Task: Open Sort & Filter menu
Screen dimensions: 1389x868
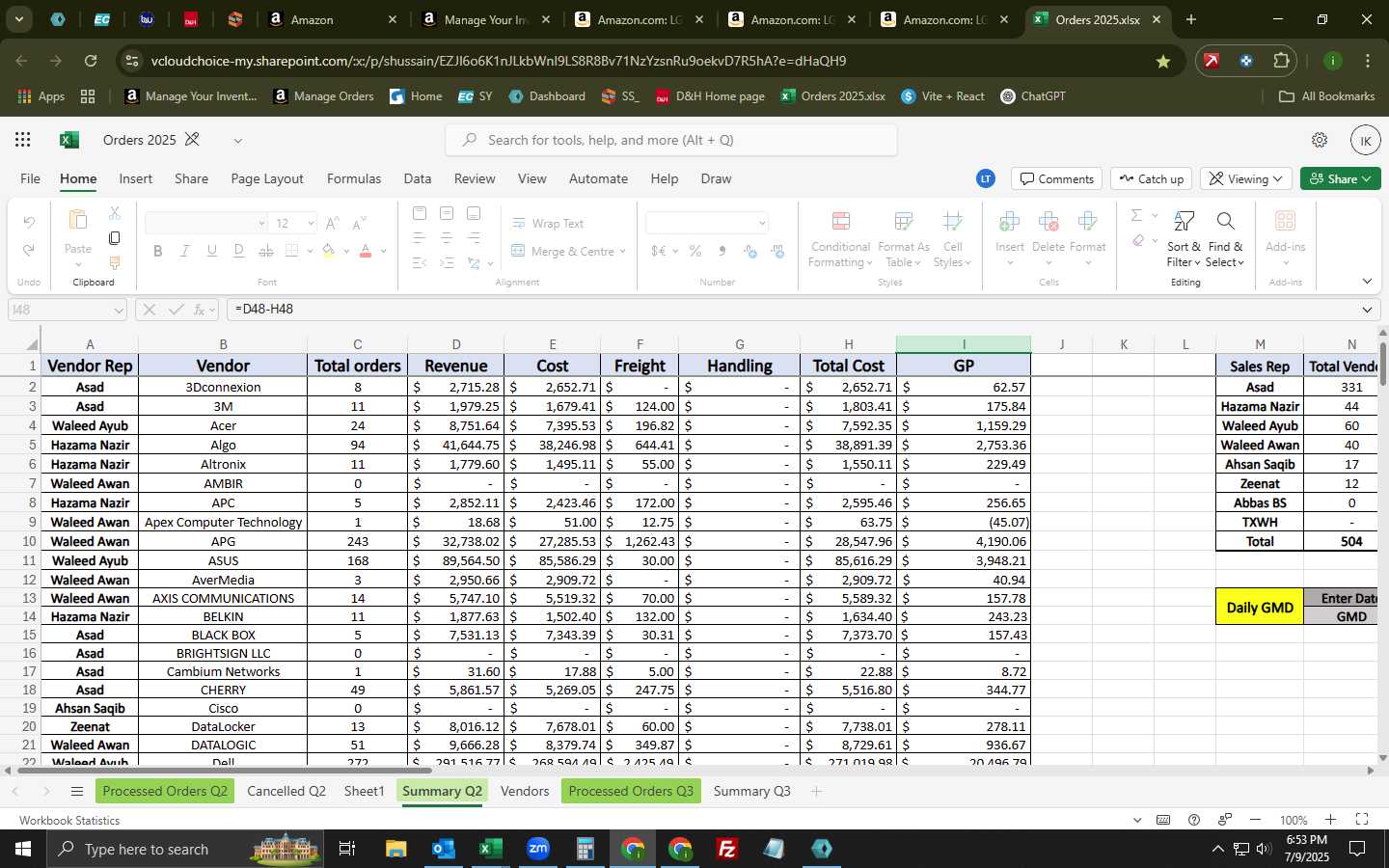Action: coord(1184,239)
